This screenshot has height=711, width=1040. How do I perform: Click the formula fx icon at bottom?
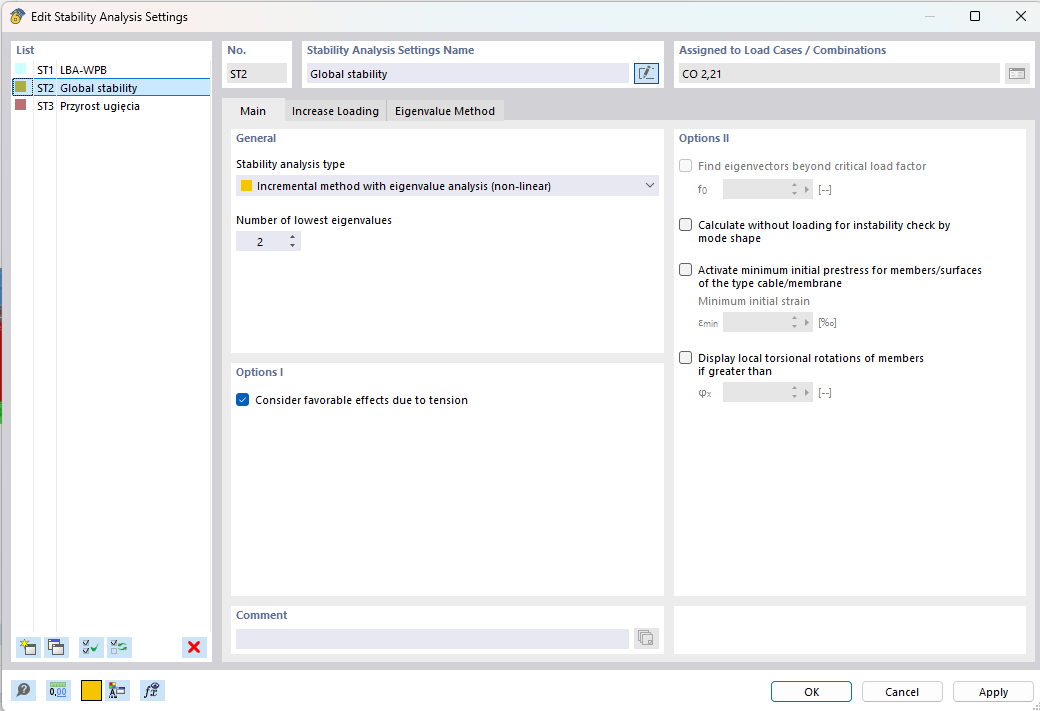point(152,691)
